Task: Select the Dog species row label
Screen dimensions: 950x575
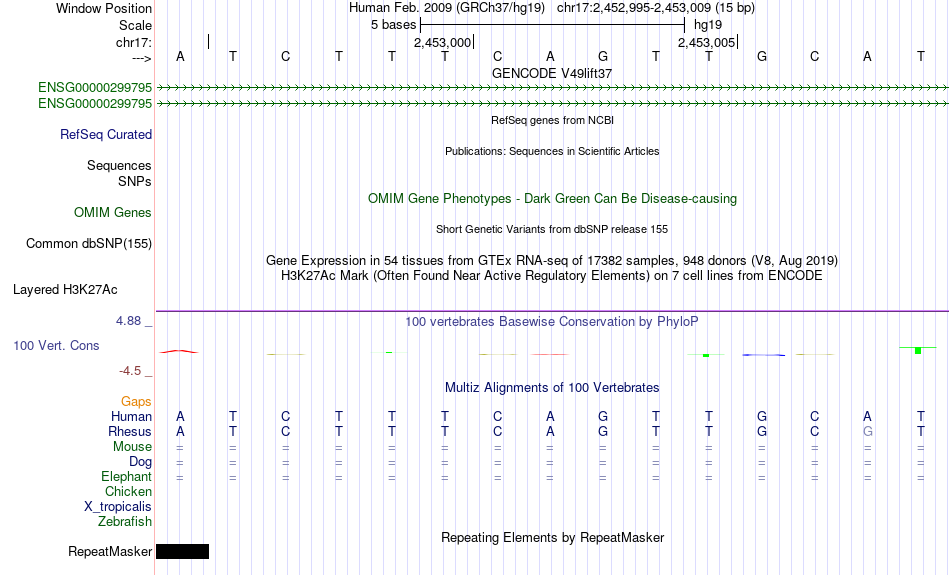Action: click(140, 462)
